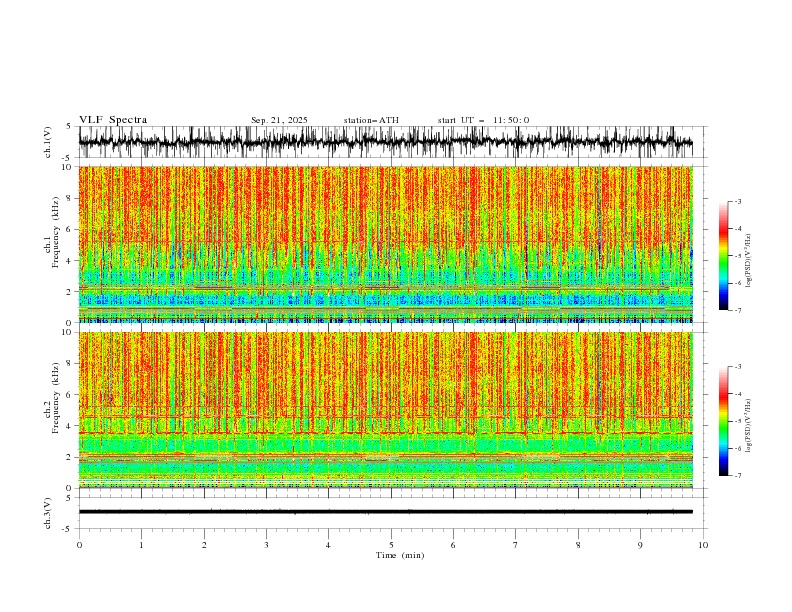The height and width of the screenshot is (612, 792).
Task: Click the 'VLF Spectra' title text
Action: 113,120
